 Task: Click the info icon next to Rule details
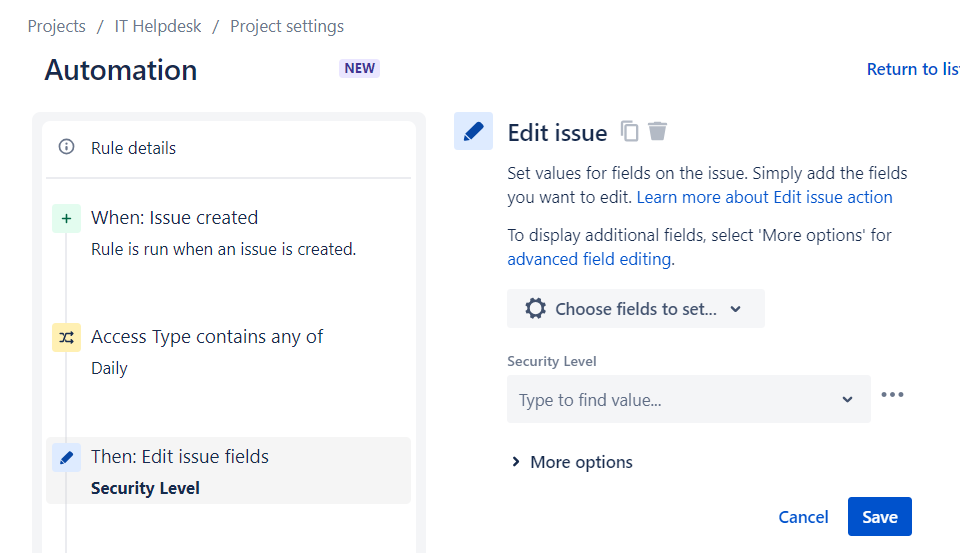67,147
